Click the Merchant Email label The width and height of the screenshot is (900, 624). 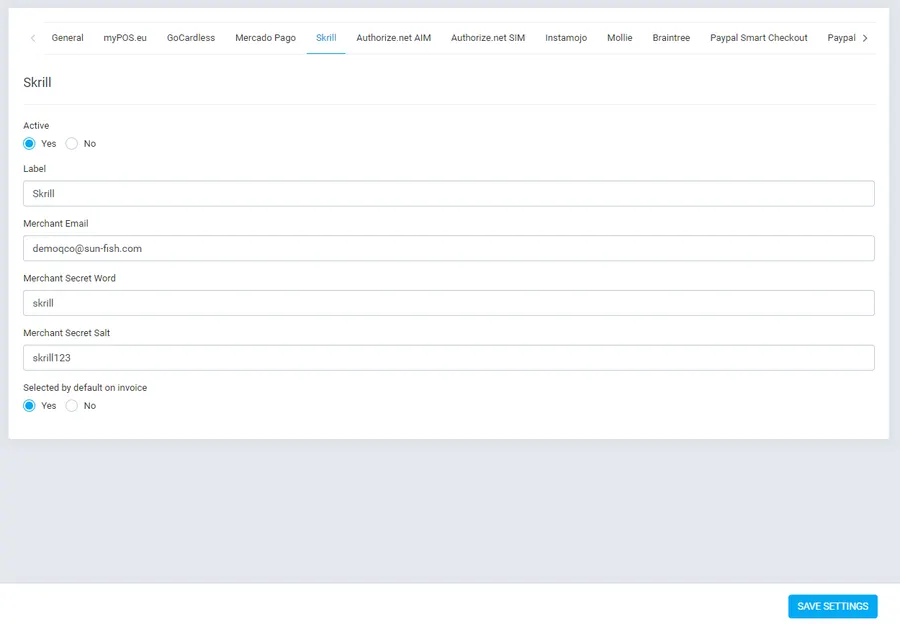(x=56, y=223)
